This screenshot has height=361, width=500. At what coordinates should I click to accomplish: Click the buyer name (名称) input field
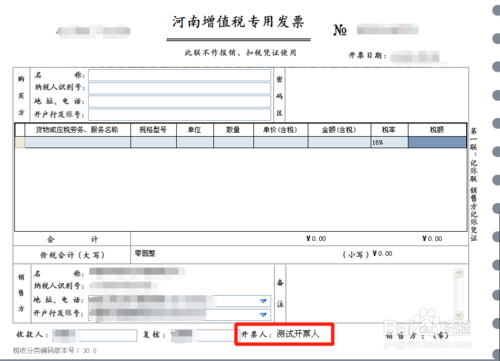pyautogui.click(x=180, y=75)
